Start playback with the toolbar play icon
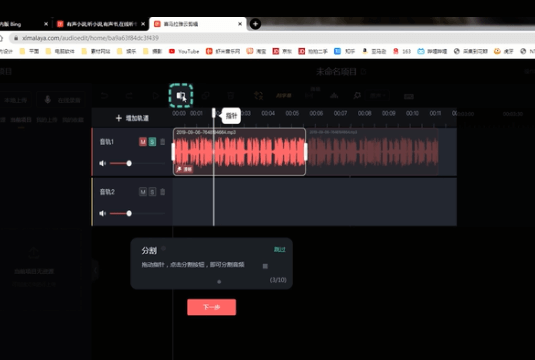Viewport: 535px width, 360px height. [x=155, y=96]
